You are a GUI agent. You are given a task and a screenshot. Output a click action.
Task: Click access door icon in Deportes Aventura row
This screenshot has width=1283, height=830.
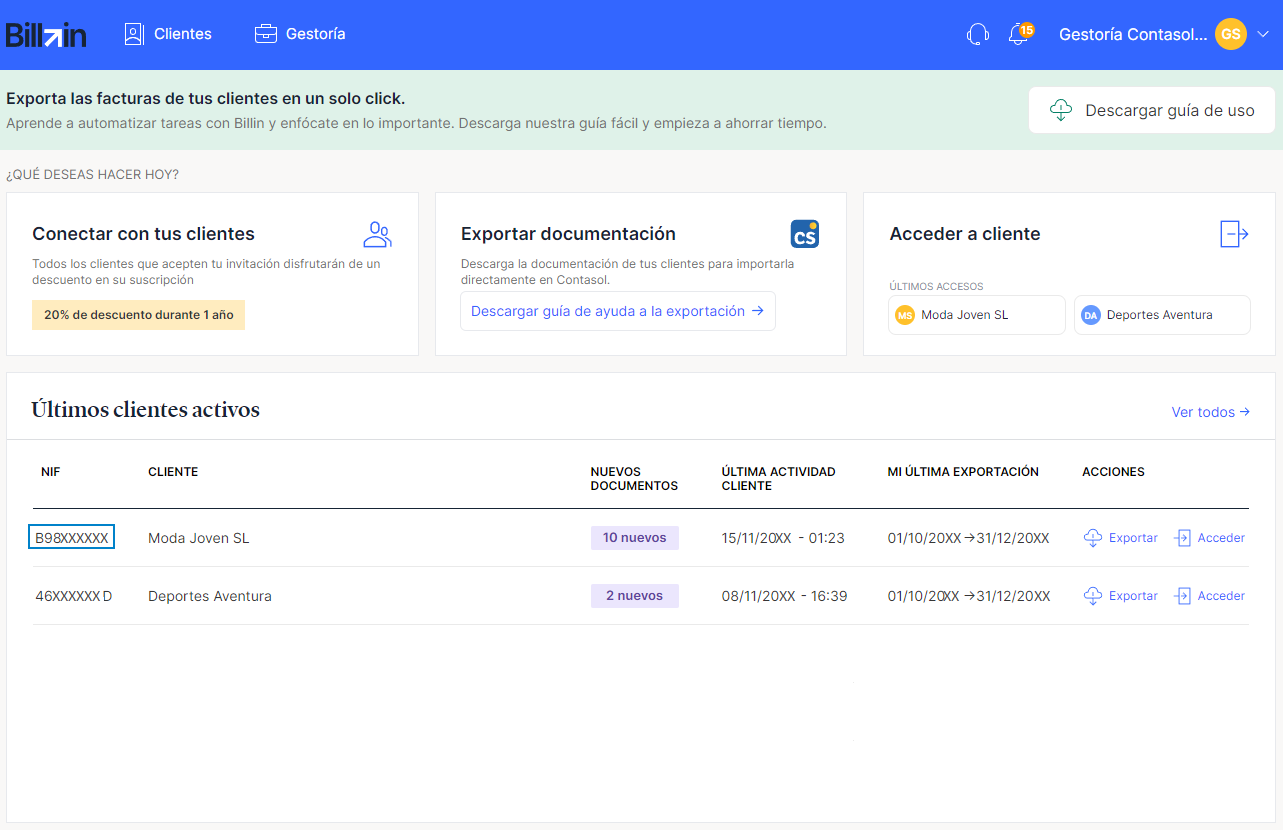coord(1182,596)
